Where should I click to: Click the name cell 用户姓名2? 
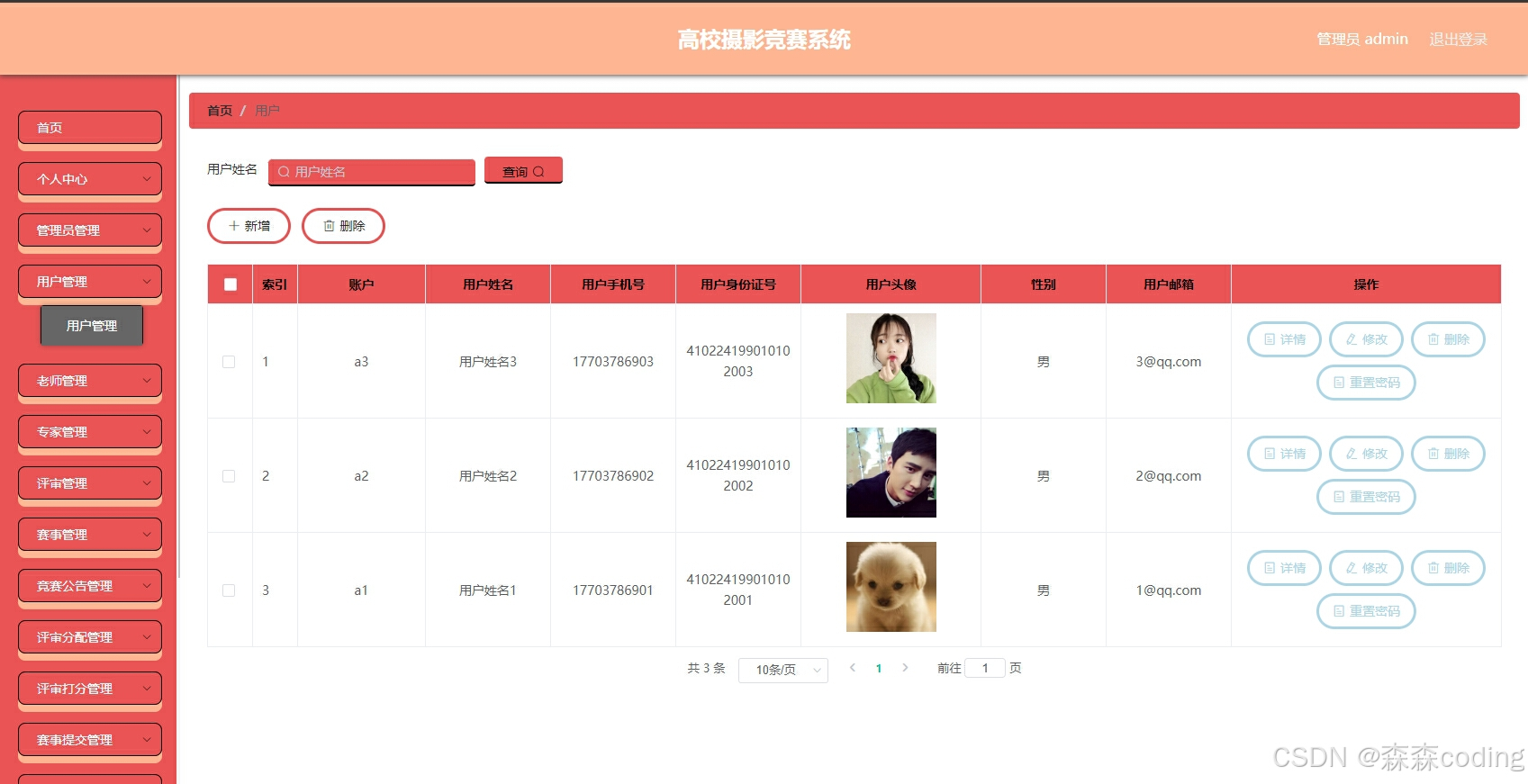coord(487,476)
